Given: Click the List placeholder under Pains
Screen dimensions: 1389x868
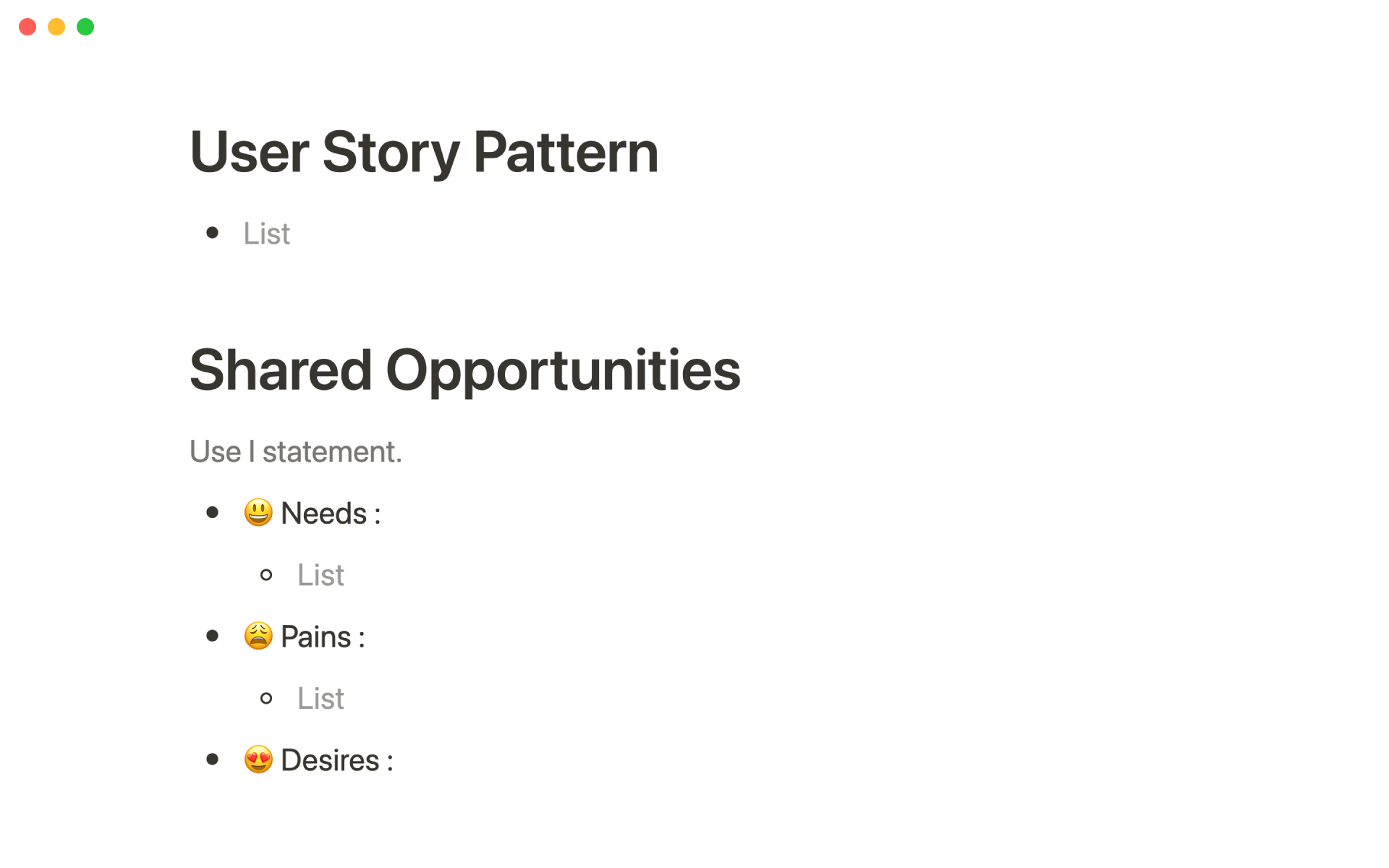Looking at the screenshot, I should [x=320, y=698].
